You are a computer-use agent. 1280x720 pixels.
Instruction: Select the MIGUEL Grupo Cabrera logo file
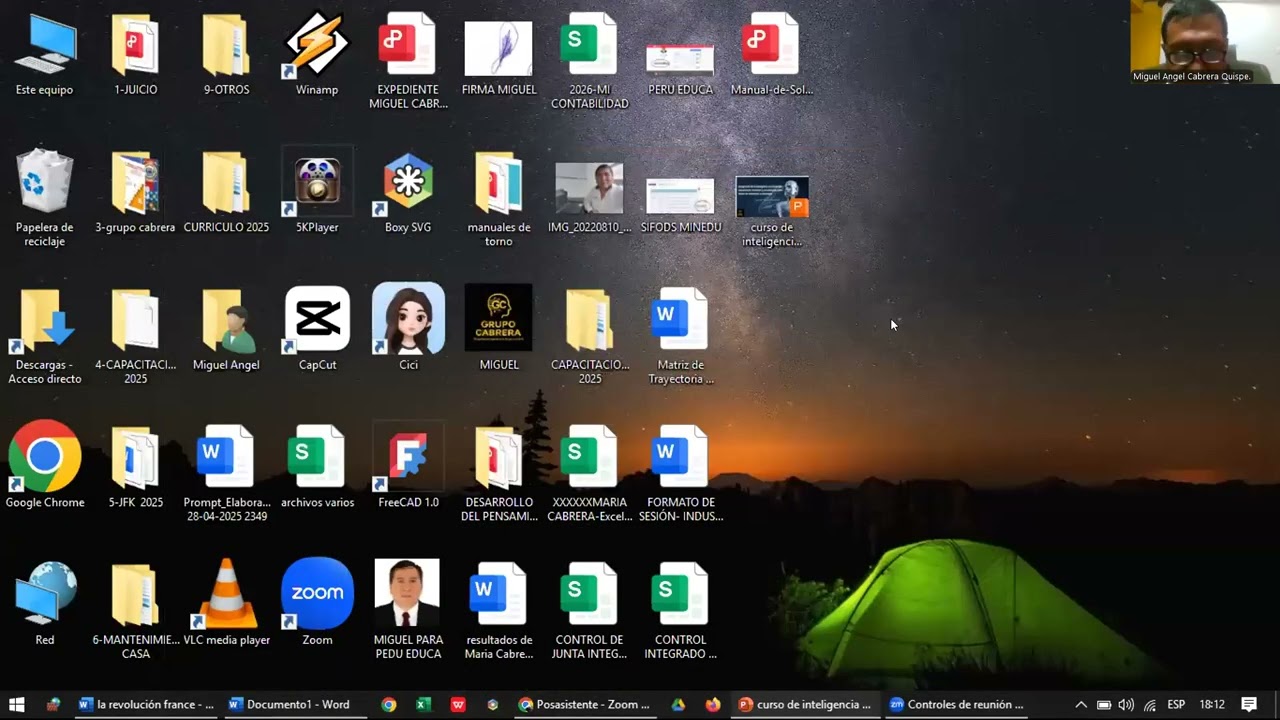click(x=499, y=328)
